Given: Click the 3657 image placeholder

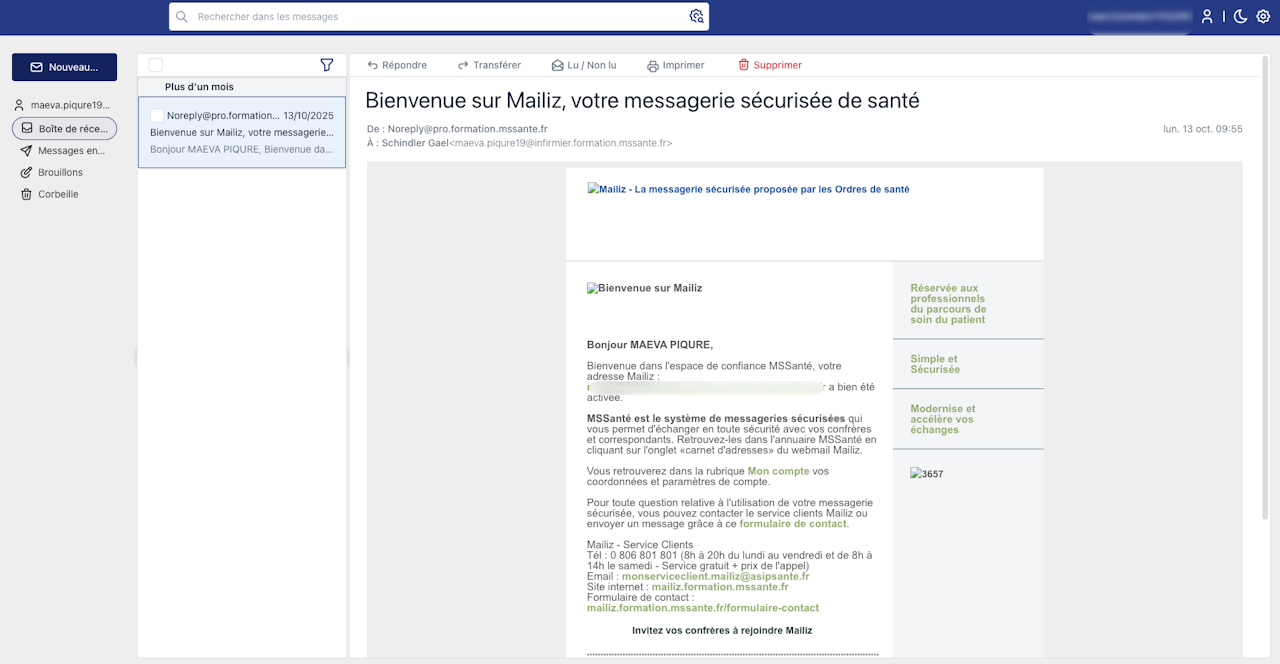Looking at the screenshot, I should tap(927, 474).
